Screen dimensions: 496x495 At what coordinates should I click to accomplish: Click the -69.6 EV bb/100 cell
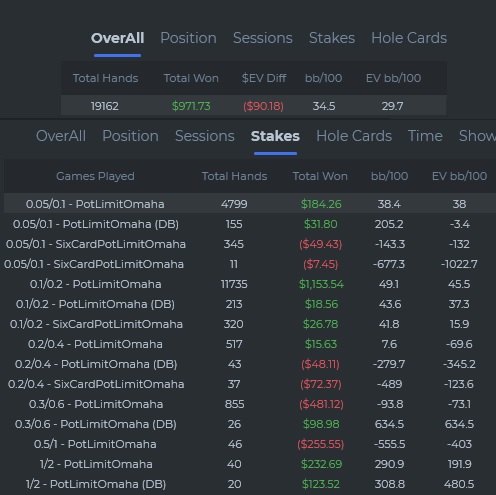(x=459, y=344)
